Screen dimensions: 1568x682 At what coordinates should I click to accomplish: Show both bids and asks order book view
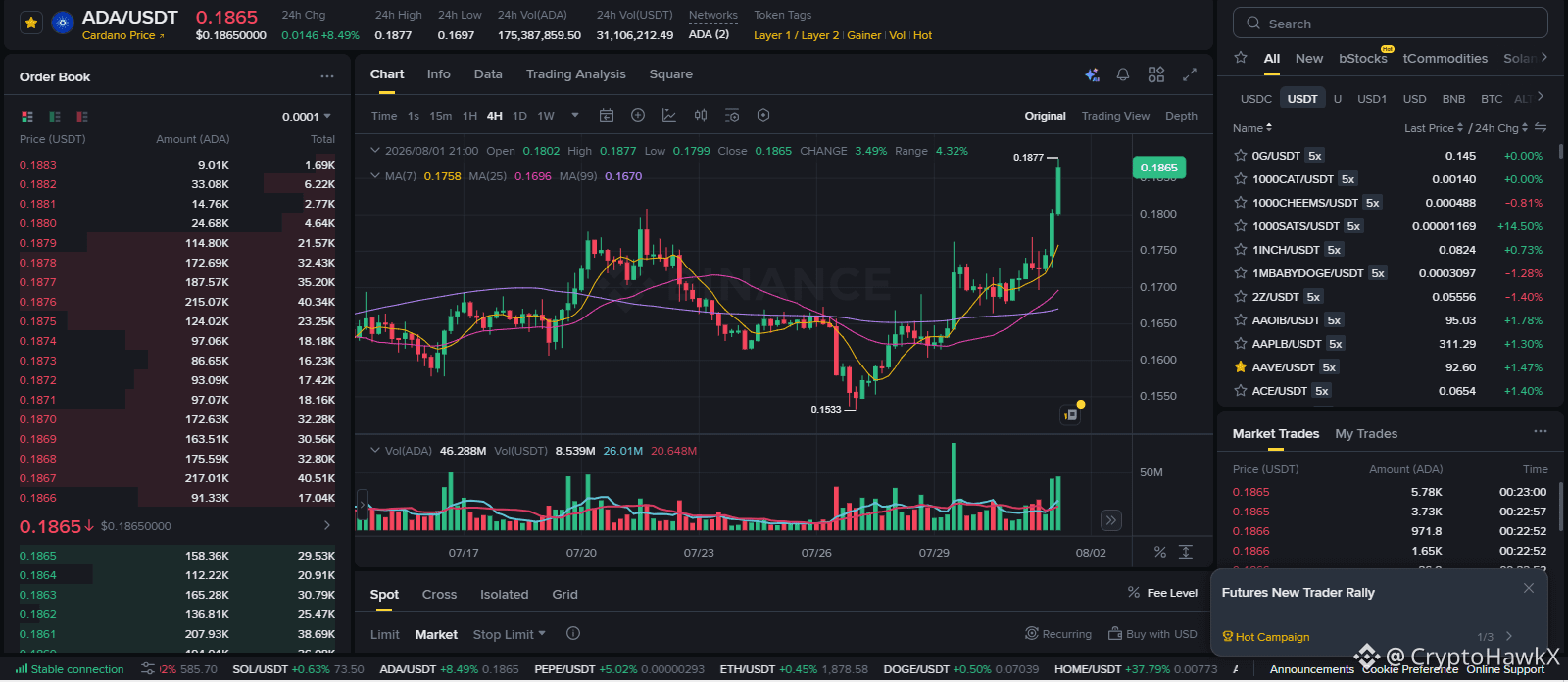point(27,117)
